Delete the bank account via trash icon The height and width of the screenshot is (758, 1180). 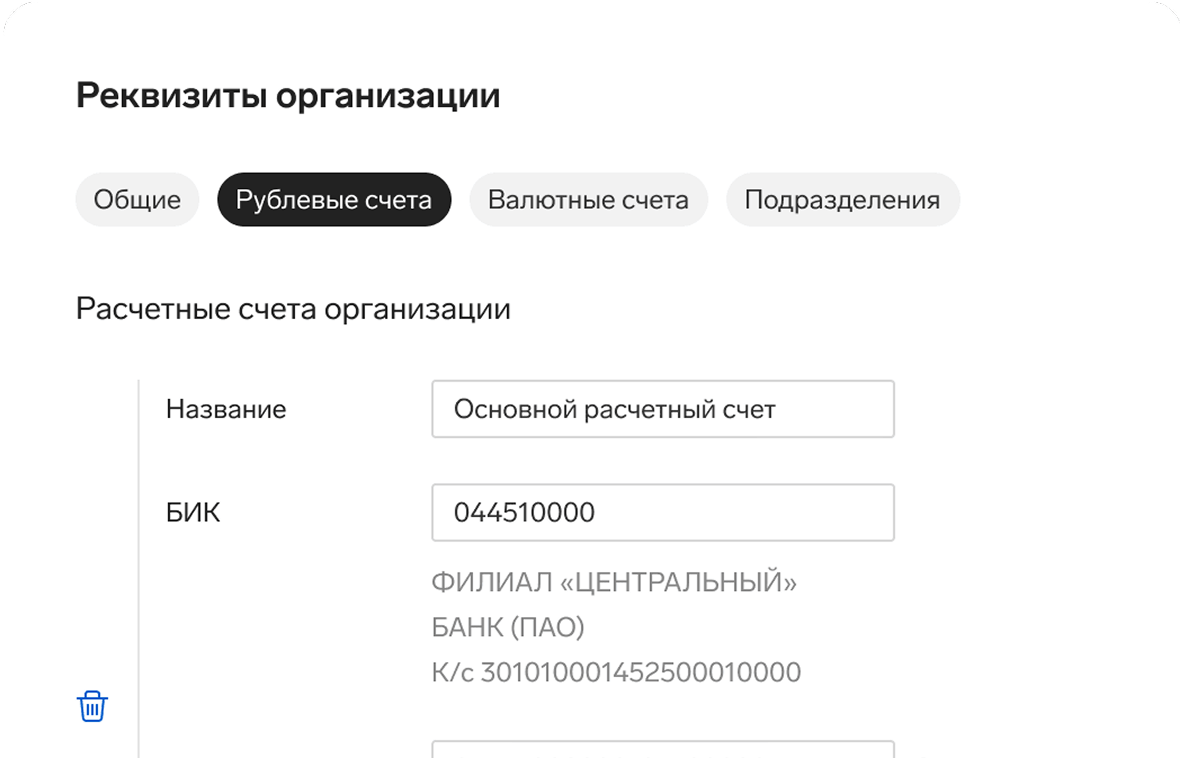click(x=91, y=705)
